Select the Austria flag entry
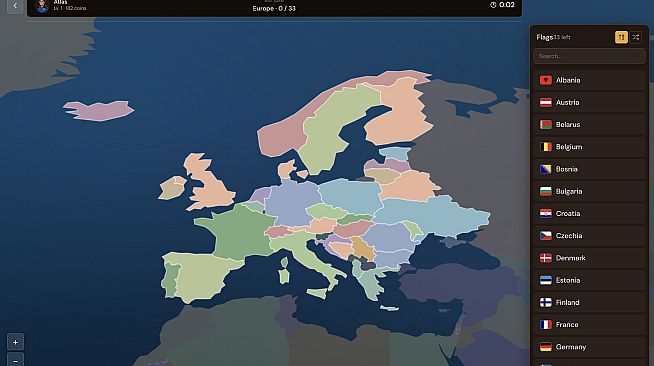The height and width of the screenshot is (366, 654). pyautogui.click(x=589, y=102)
